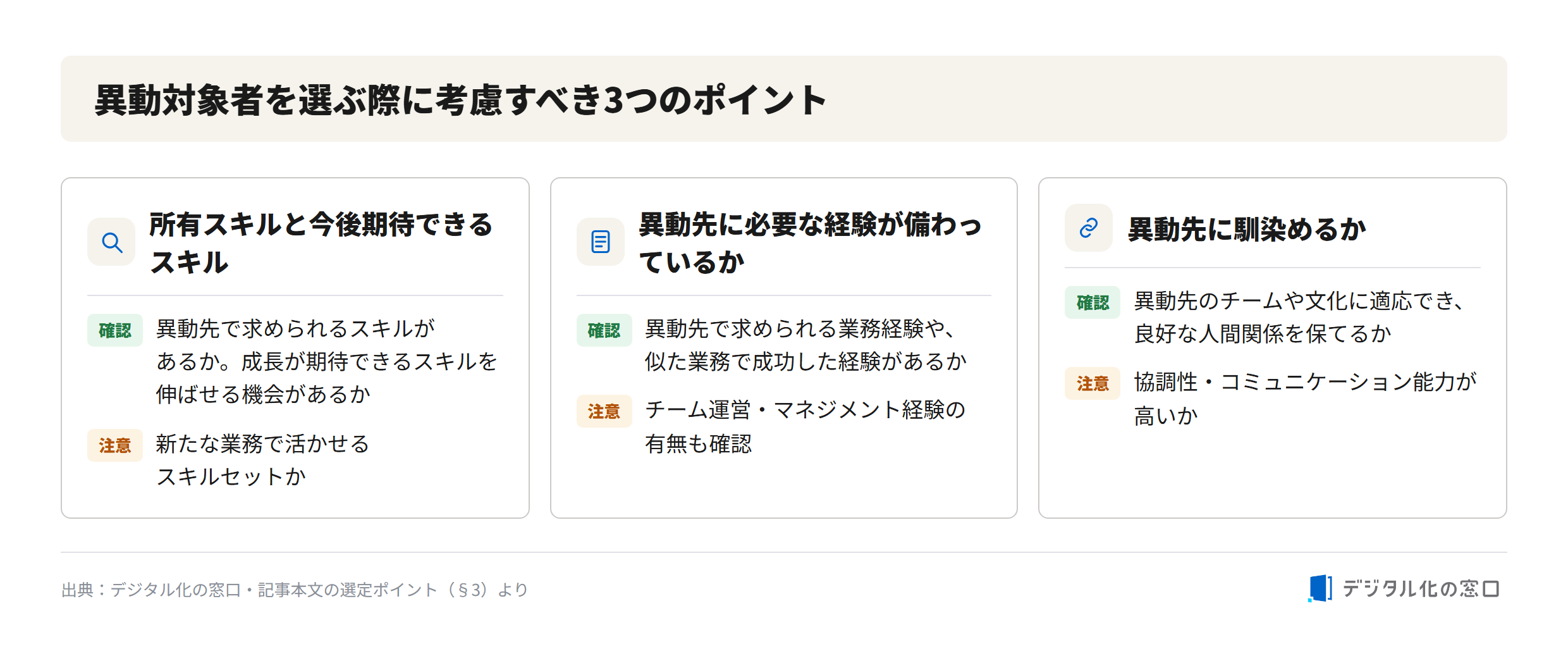Click the text チーム運営・マネジメント経験の有無も確認

805,426
